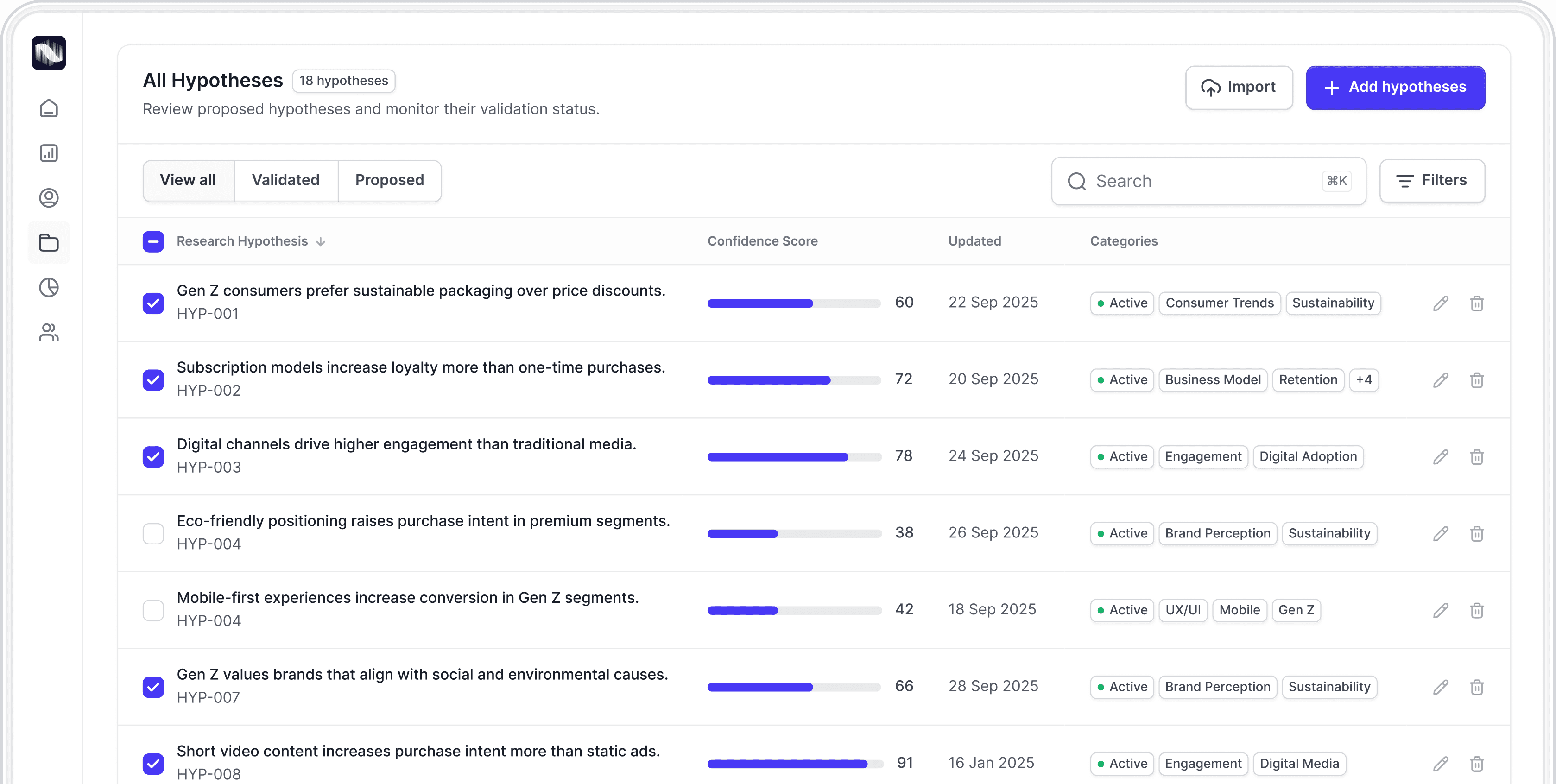Open the bar chart analytics sidebar icon

[48, 153]
